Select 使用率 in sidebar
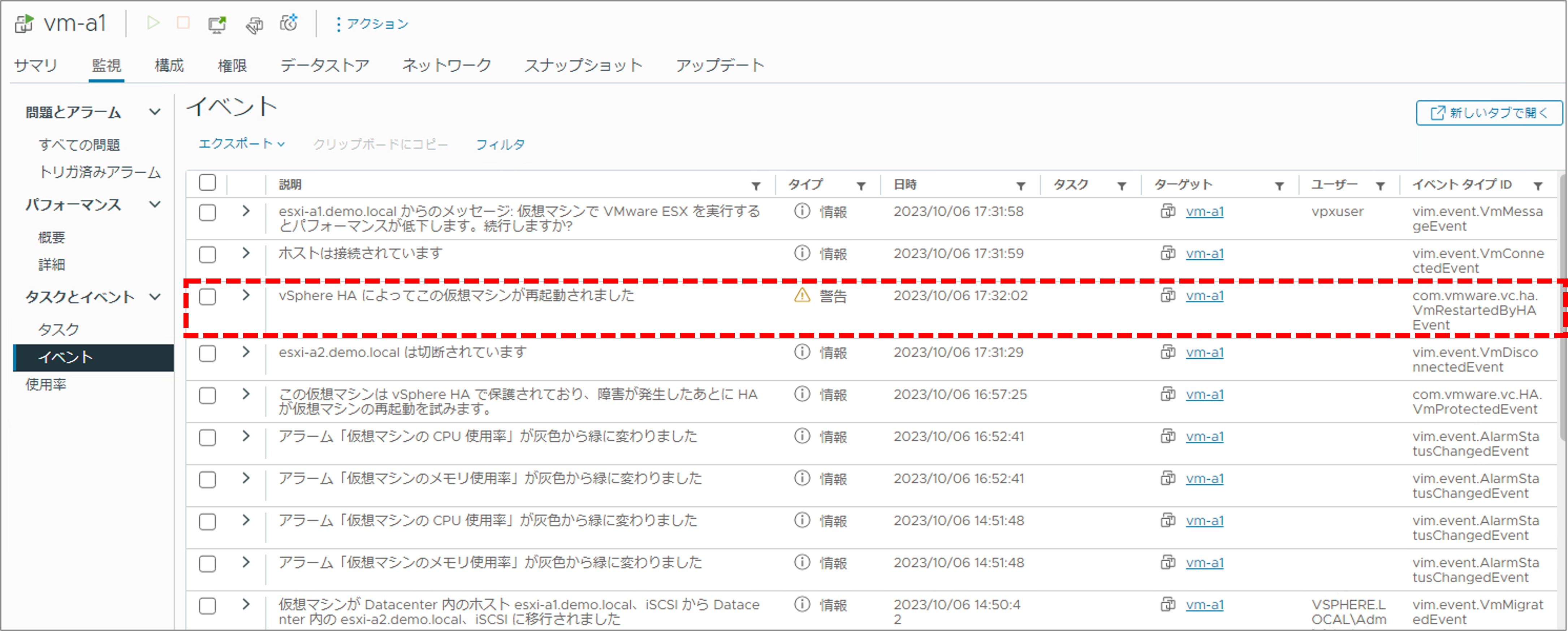This screenshot has width=1568, height=631. pos(46,385)
